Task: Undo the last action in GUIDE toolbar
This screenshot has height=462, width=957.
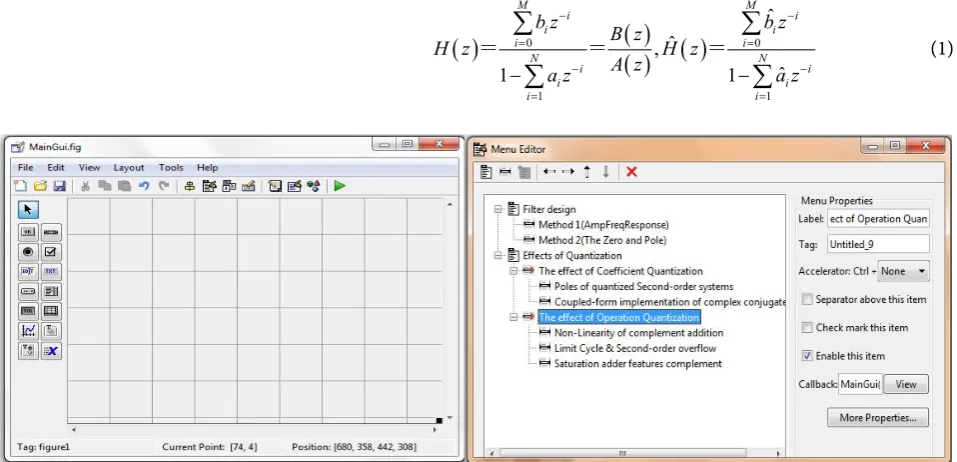Action: coord(144,186)
